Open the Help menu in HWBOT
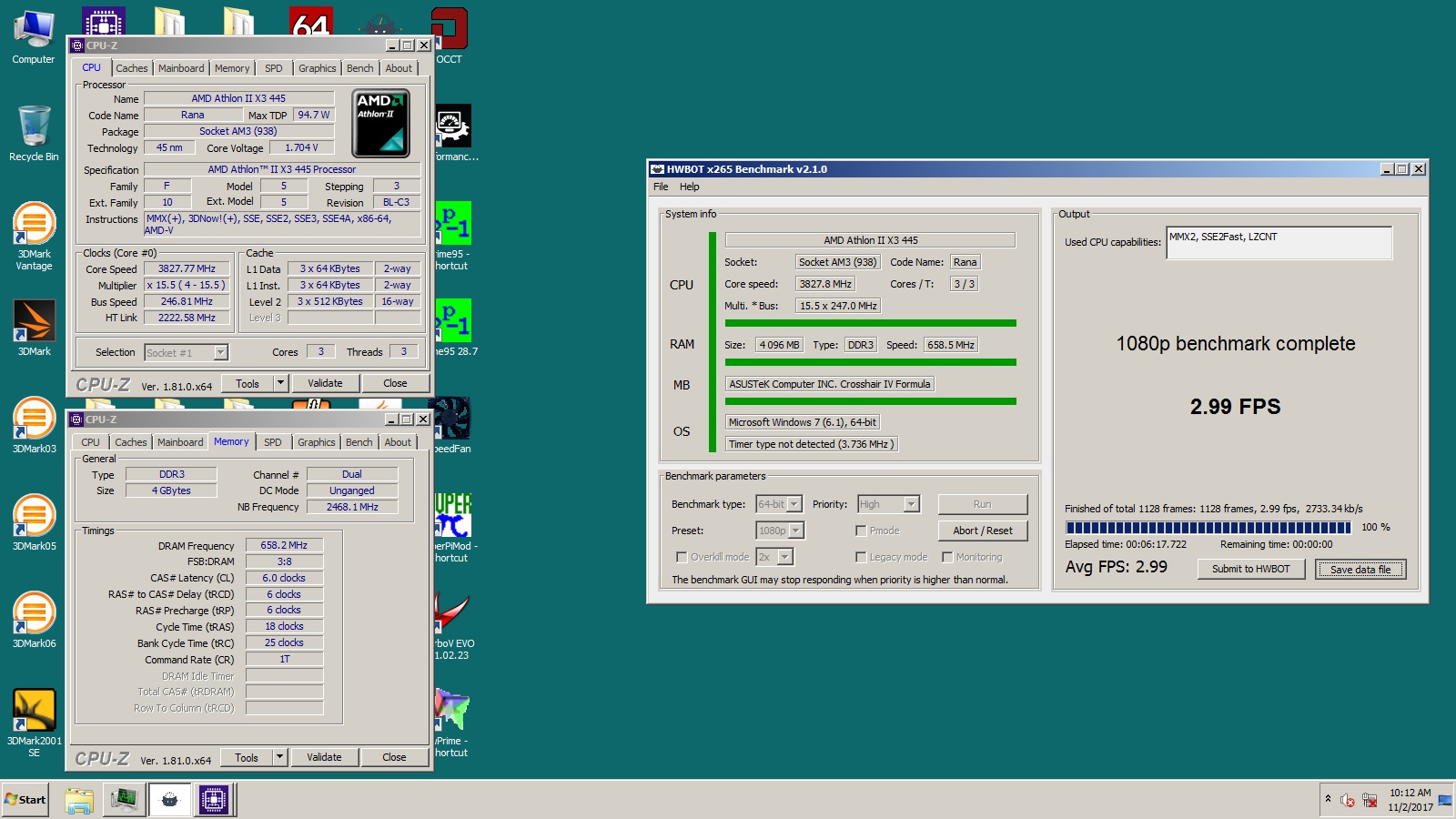The height and width of the screenshot is (819, 1456). tap(690, 187)
